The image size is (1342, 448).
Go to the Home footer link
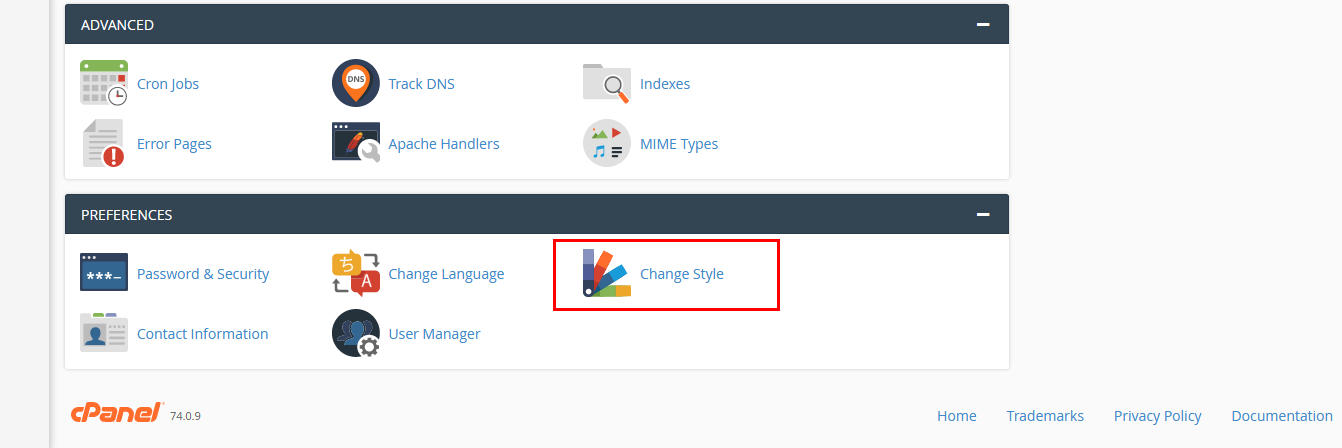point(957,416)
